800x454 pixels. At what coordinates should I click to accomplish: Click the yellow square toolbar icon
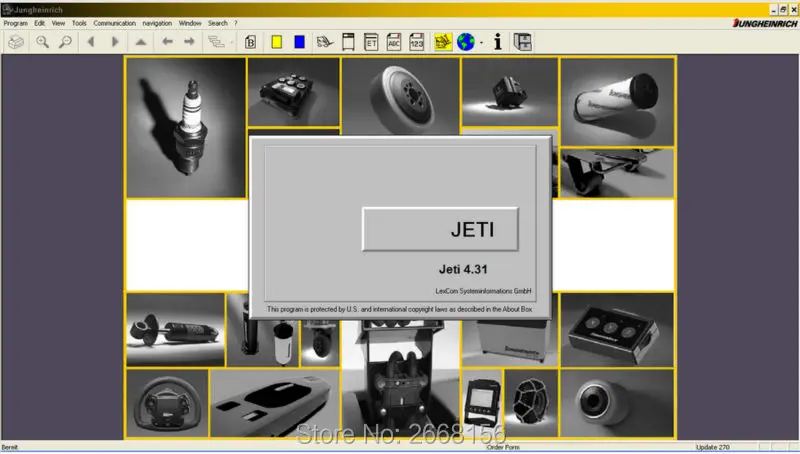tap(277, 42)
